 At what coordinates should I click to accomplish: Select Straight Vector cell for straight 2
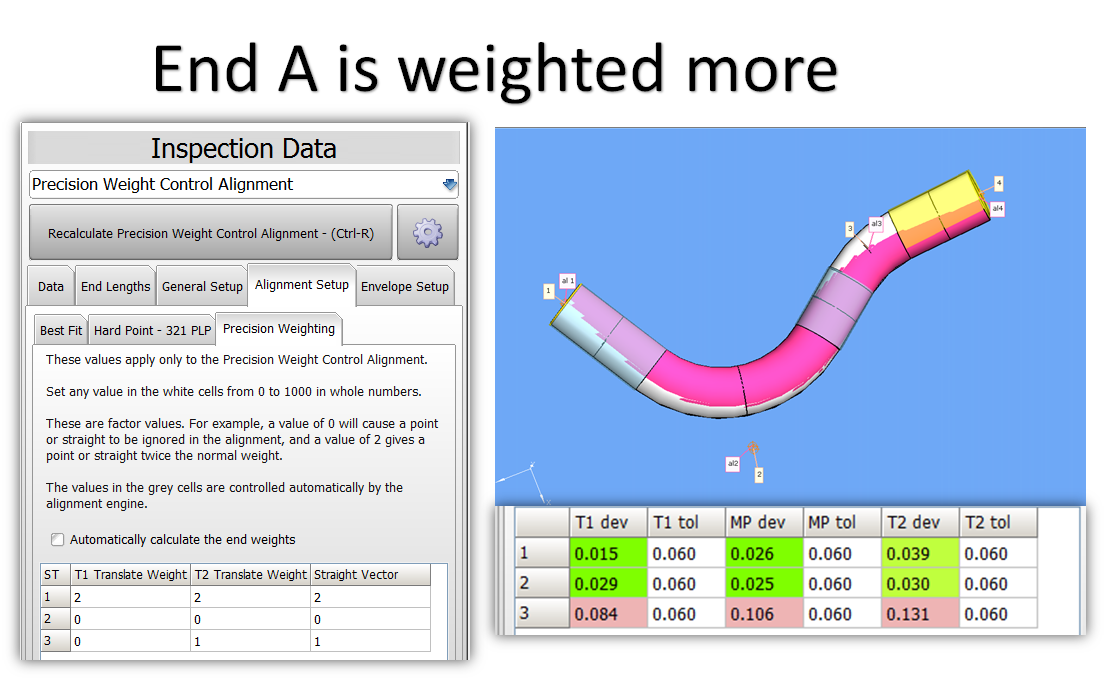[370, 619]
